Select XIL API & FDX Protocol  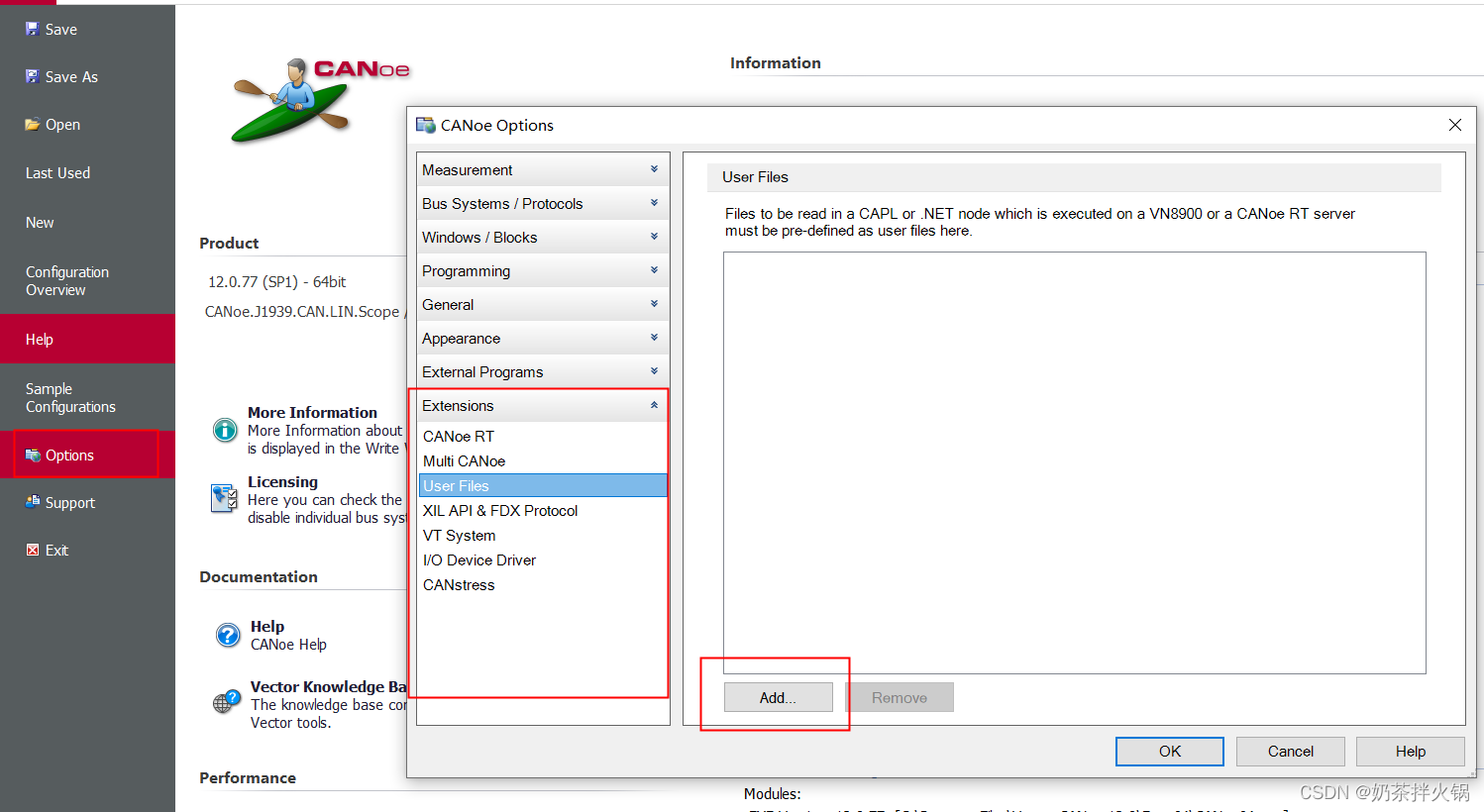coord(543,510)
